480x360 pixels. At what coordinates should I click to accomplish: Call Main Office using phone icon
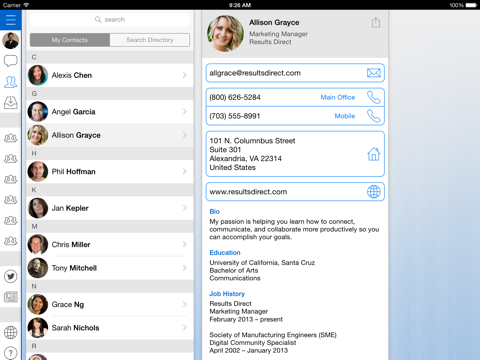[374, 97]
